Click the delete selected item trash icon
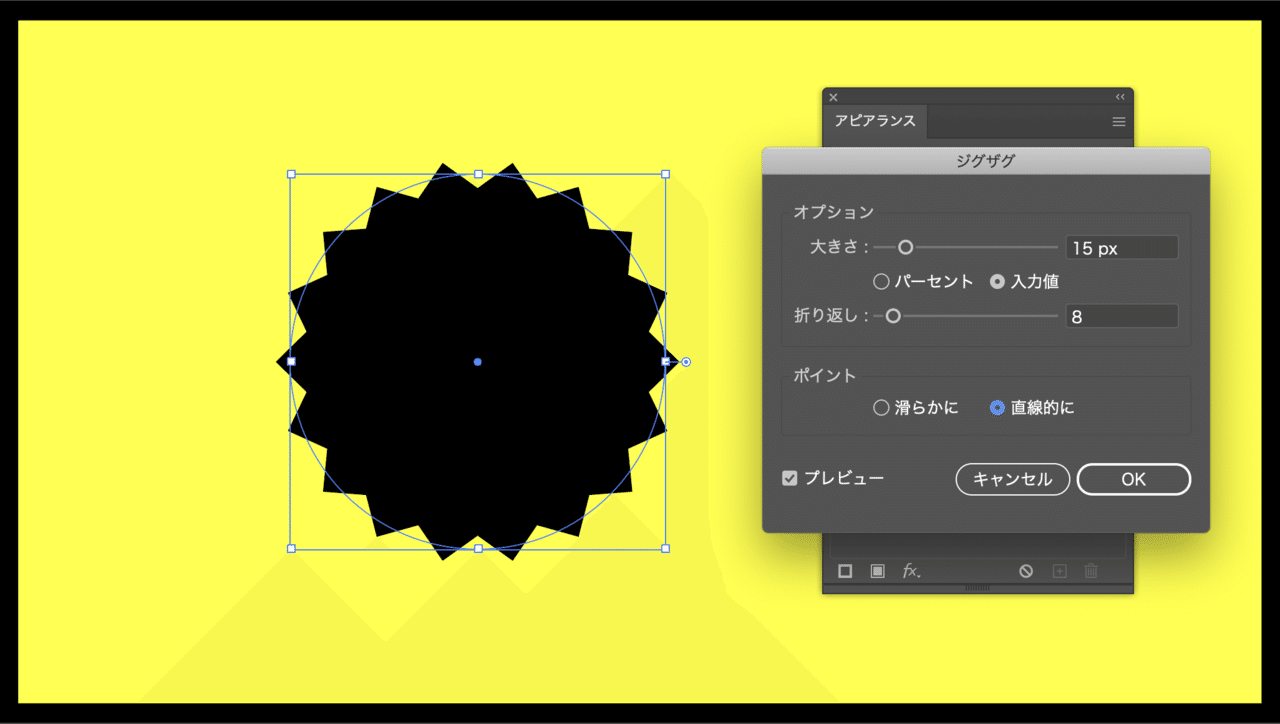 pyautogui.click(x=1092, y=571)
